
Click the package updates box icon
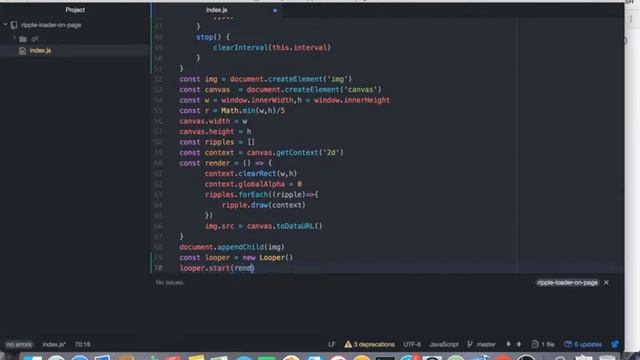[x=568, y=344]
